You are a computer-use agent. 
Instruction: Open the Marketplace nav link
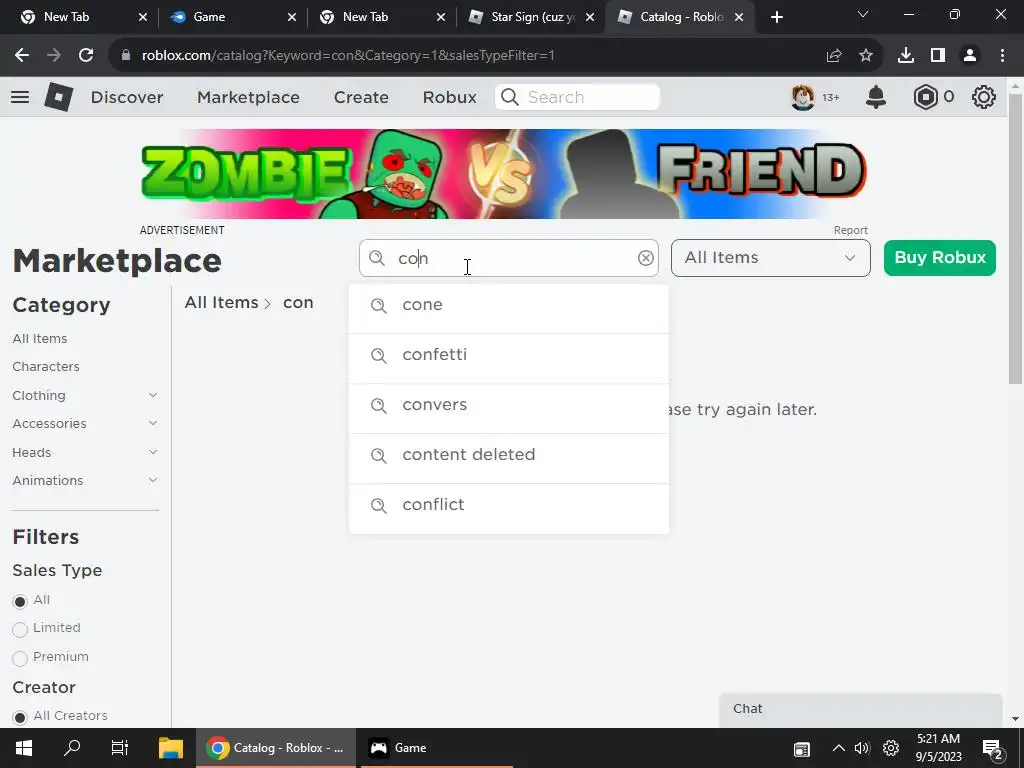coord(248,97)
